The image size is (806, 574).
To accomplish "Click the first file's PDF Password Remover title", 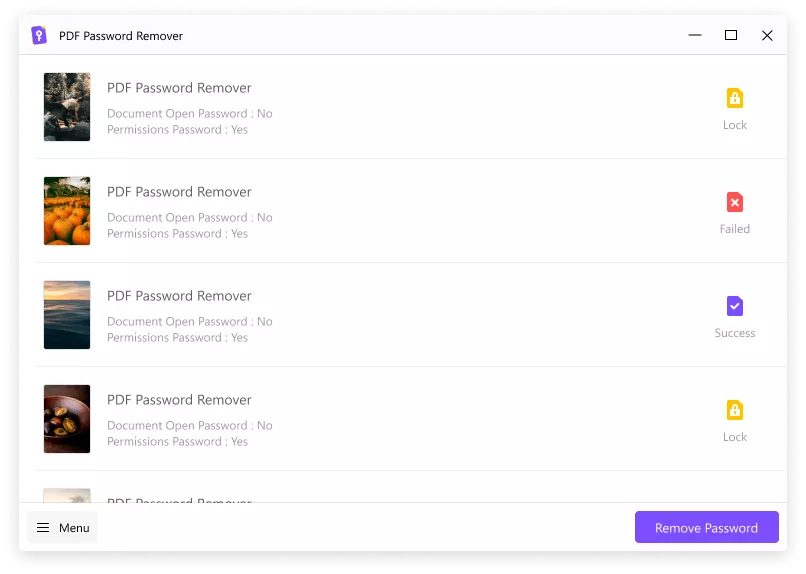I will (179, 88).
